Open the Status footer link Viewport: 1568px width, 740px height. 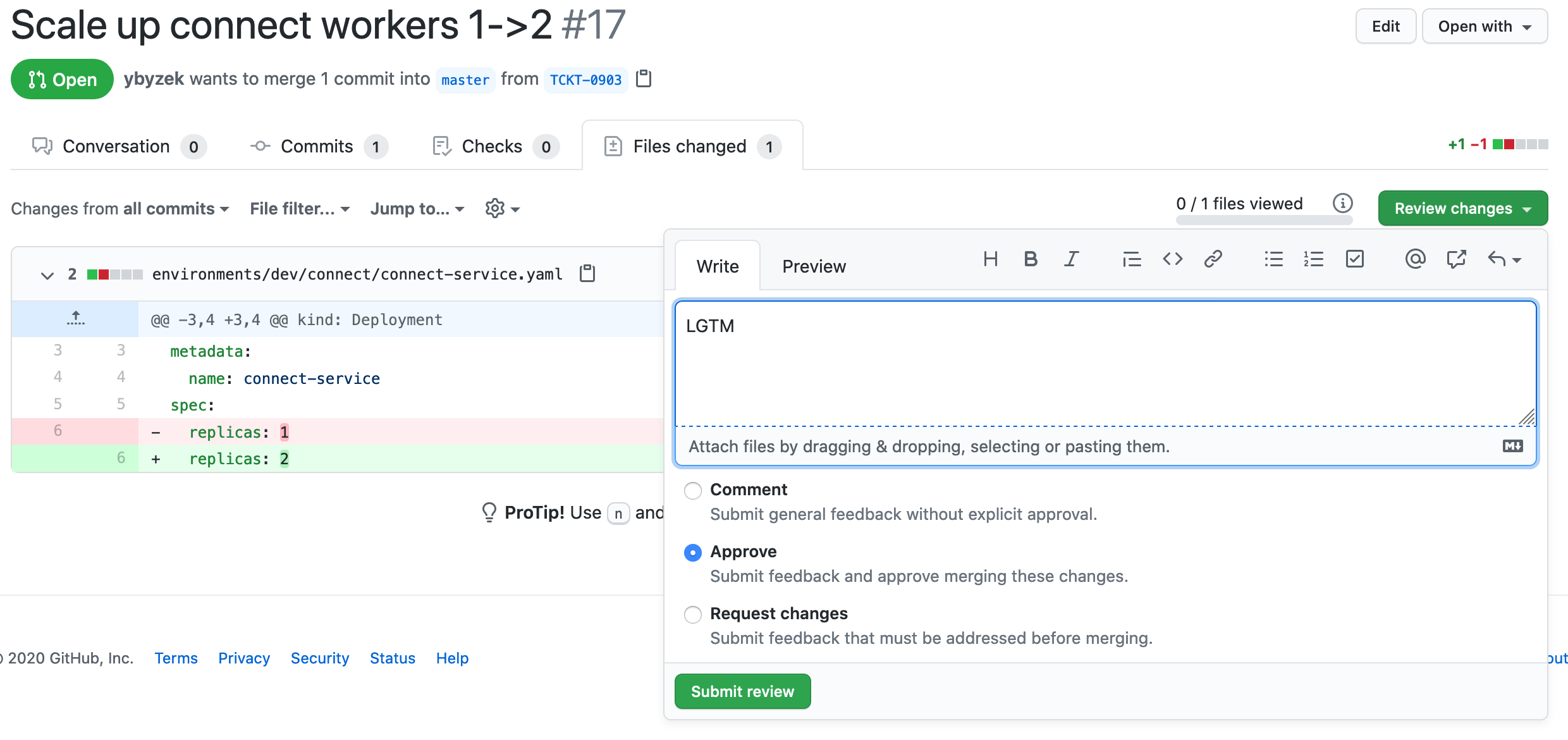(393, 658)
